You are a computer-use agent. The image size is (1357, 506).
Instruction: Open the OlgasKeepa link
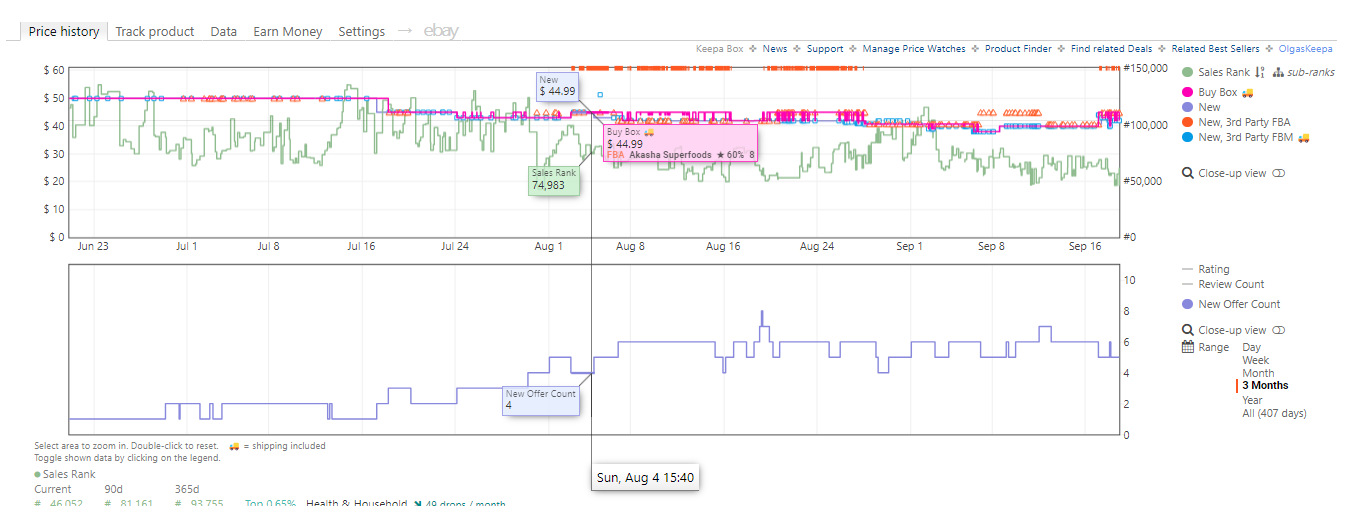[x=1305, y=48]
